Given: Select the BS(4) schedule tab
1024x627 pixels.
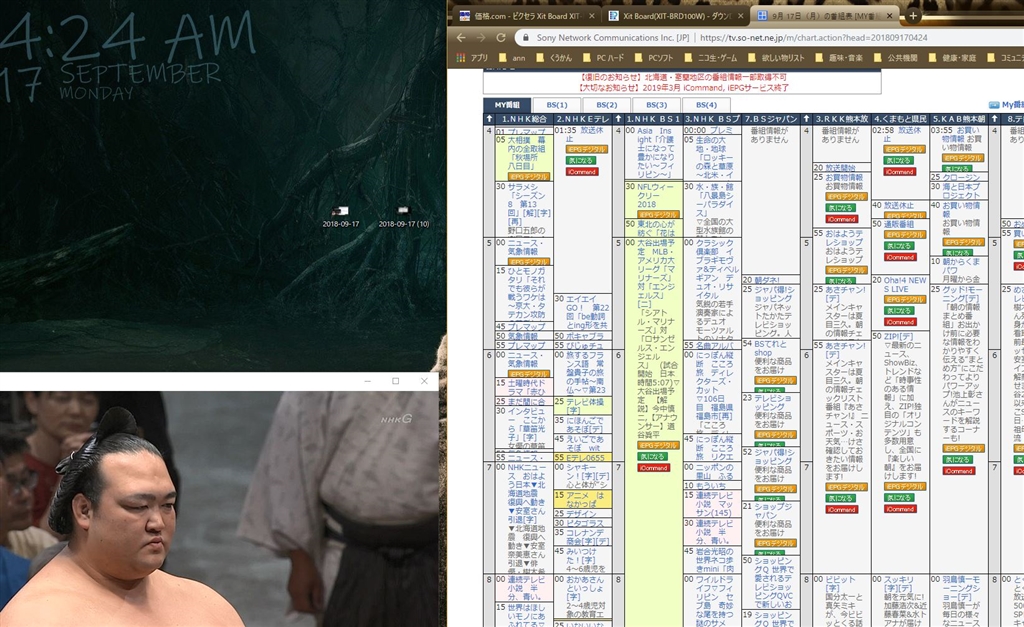Looking at the screenshot, I should 706,105.
